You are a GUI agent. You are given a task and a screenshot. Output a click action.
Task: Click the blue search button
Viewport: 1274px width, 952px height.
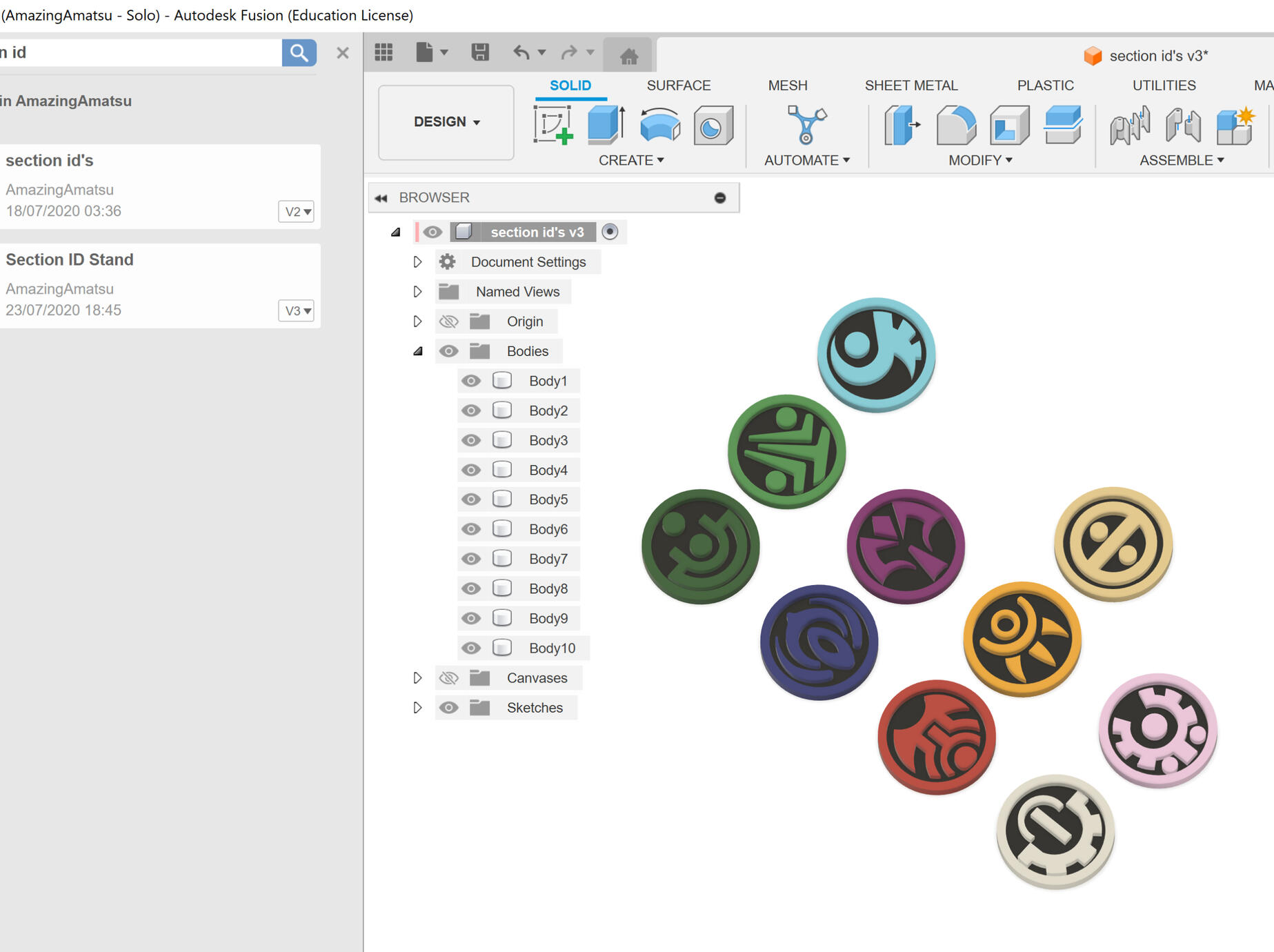pos(299,52)
